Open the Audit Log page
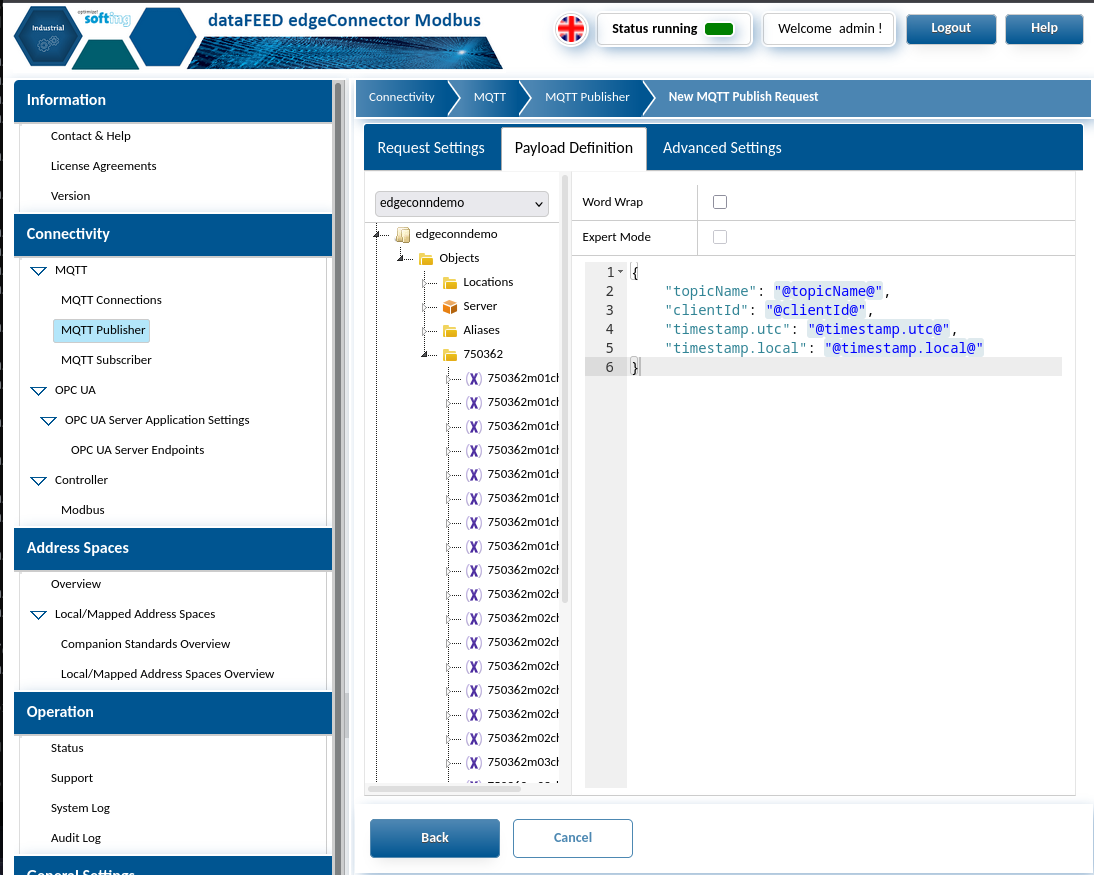1094x875 pixels. coord(75,838)
